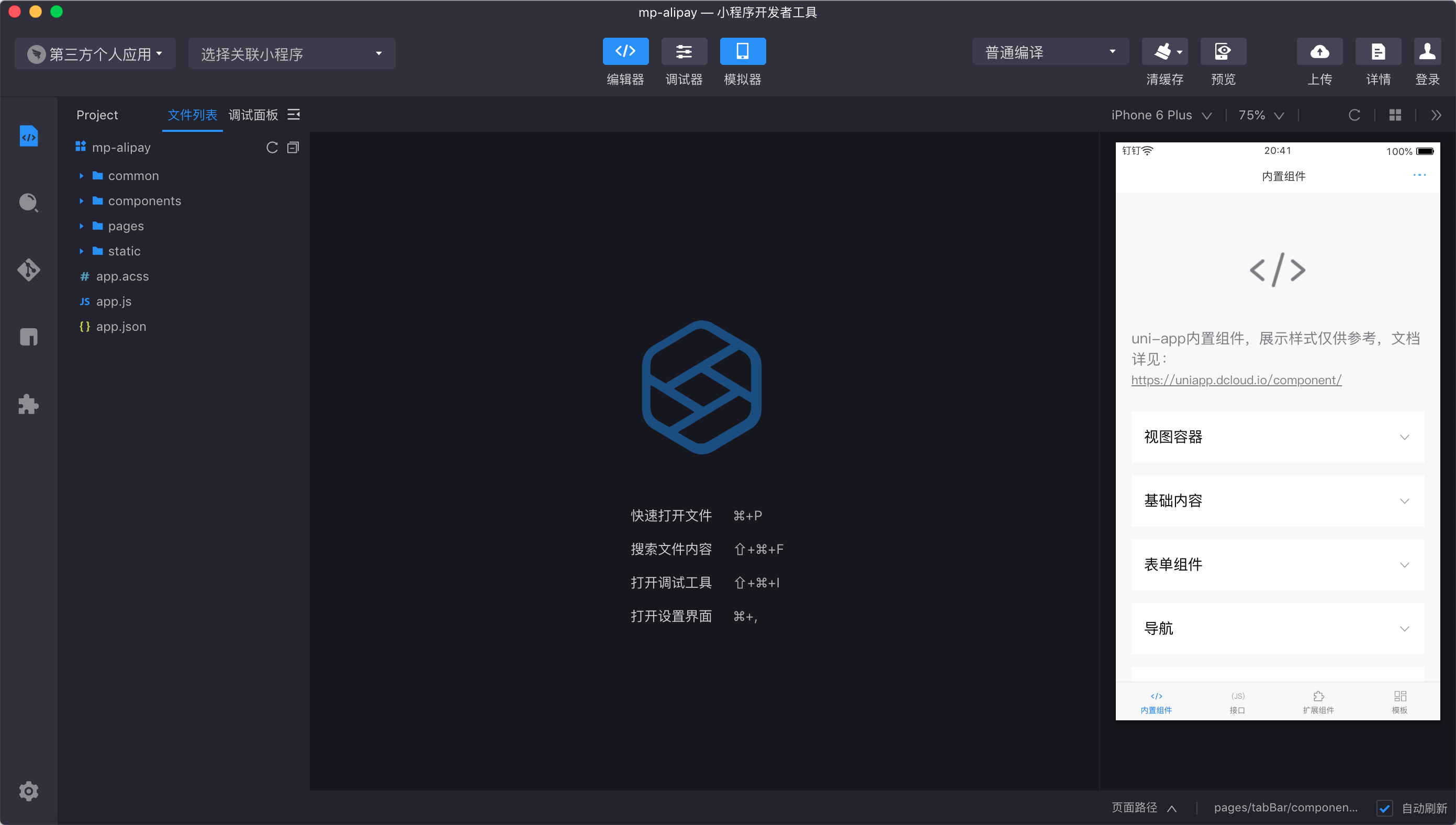Open the Details (详情) document icon
1456x825 pixels.
[x=1377, y=52]
